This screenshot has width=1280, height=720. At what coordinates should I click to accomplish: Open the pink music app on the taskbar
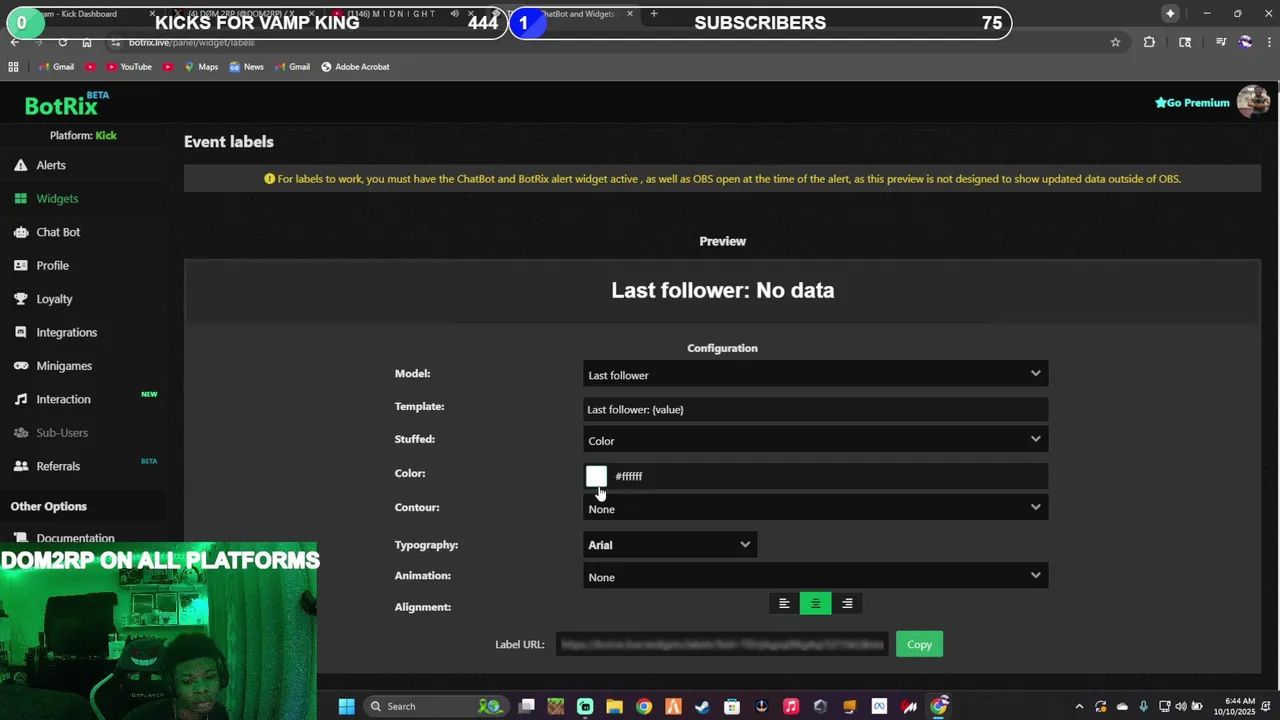[791, 706]
